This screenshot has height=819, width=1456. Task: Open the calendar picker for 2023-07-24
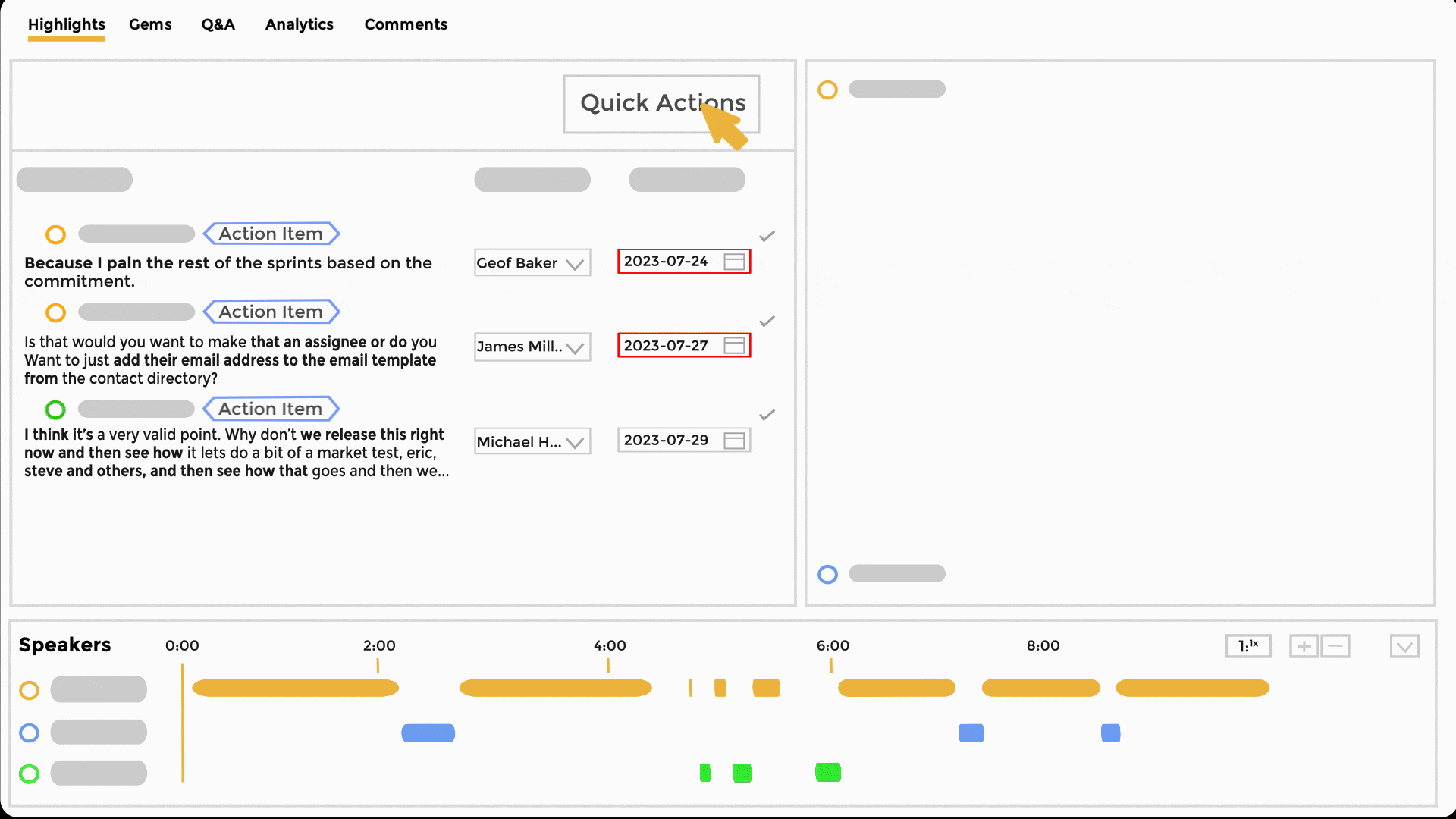[733, 261]
